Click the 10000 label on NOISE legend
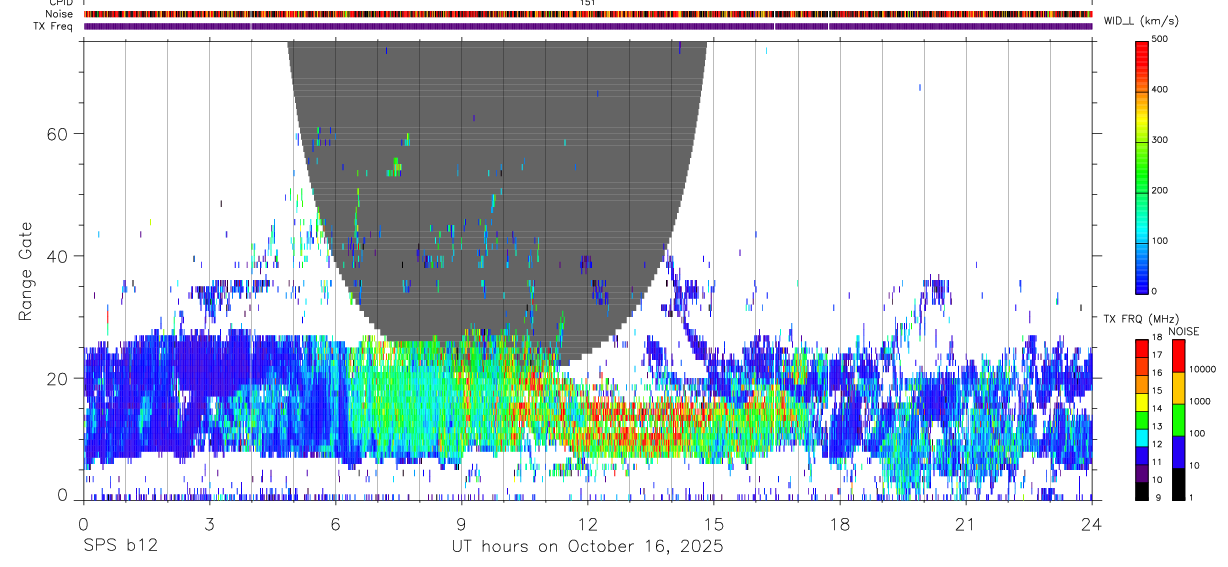The image size is (1228, 567). click(x=1202, y=369)
